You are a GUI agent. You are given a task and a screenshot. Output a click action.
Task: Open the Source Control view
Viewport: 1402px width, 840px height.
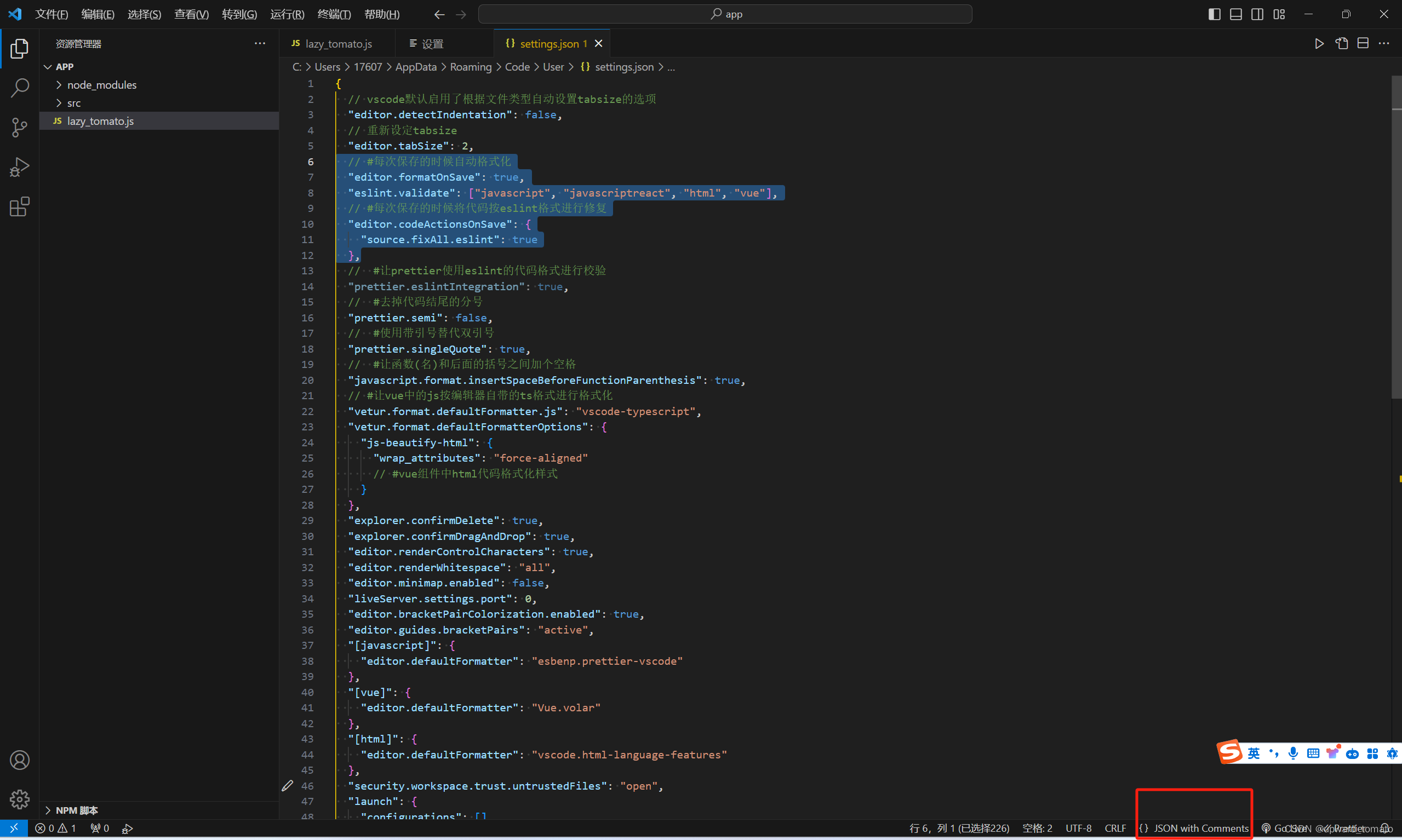pyautogui.click(x=19, y=128)
